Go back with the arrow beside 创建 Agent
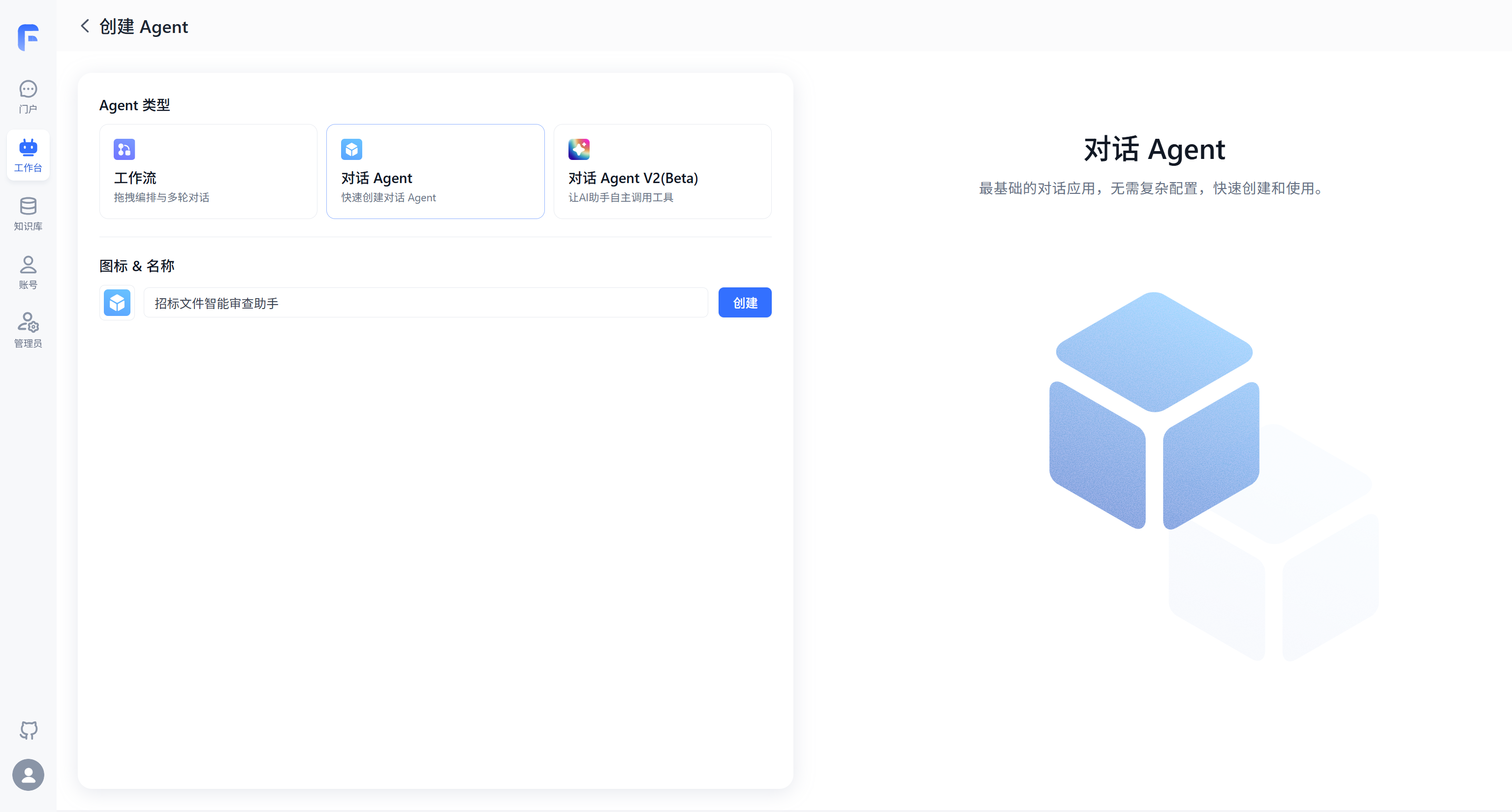Image resolution: width=1512 pixels, height=812 pixels. [x=85, y=26]
